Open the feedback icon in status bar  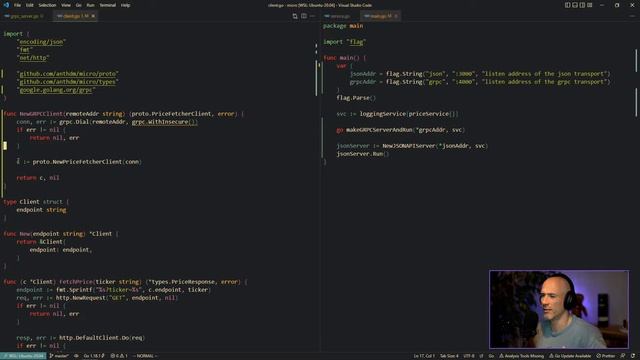pyautogui.click(x=623, y=356)
